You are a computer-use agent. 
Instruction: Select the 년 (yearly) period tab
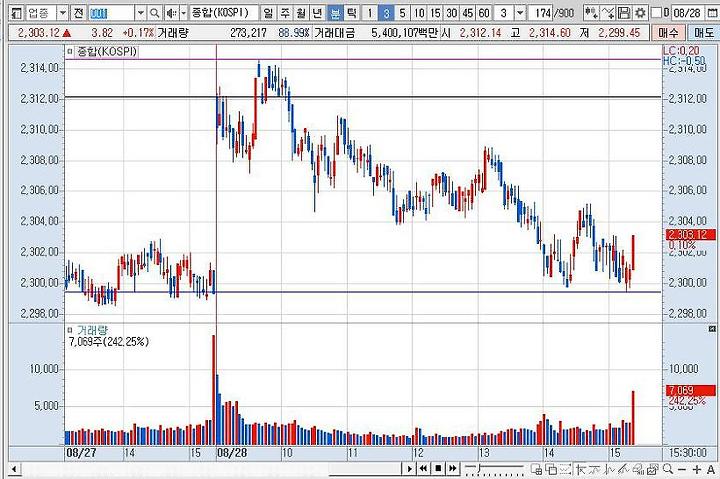click(x=317, y=13)
